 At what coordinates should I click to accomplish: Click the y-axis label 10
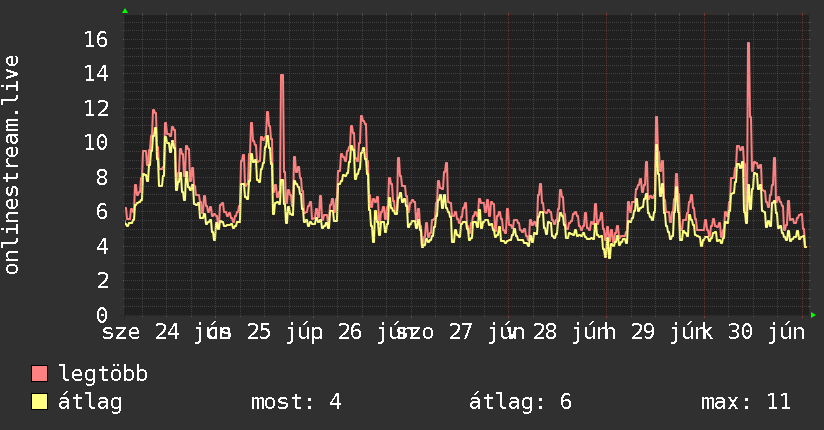click(x=96, y=142)
